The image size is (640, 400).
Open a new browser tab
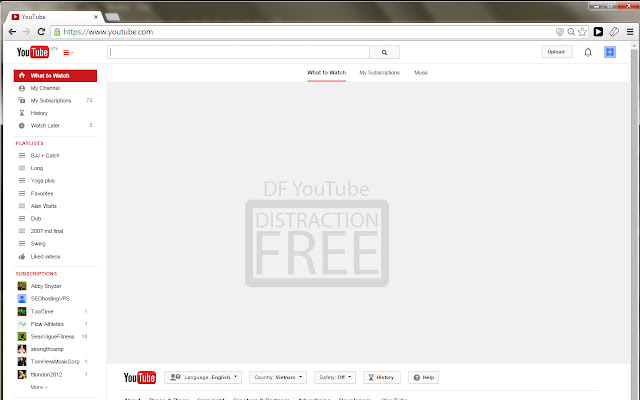click(x=112, y=17)
